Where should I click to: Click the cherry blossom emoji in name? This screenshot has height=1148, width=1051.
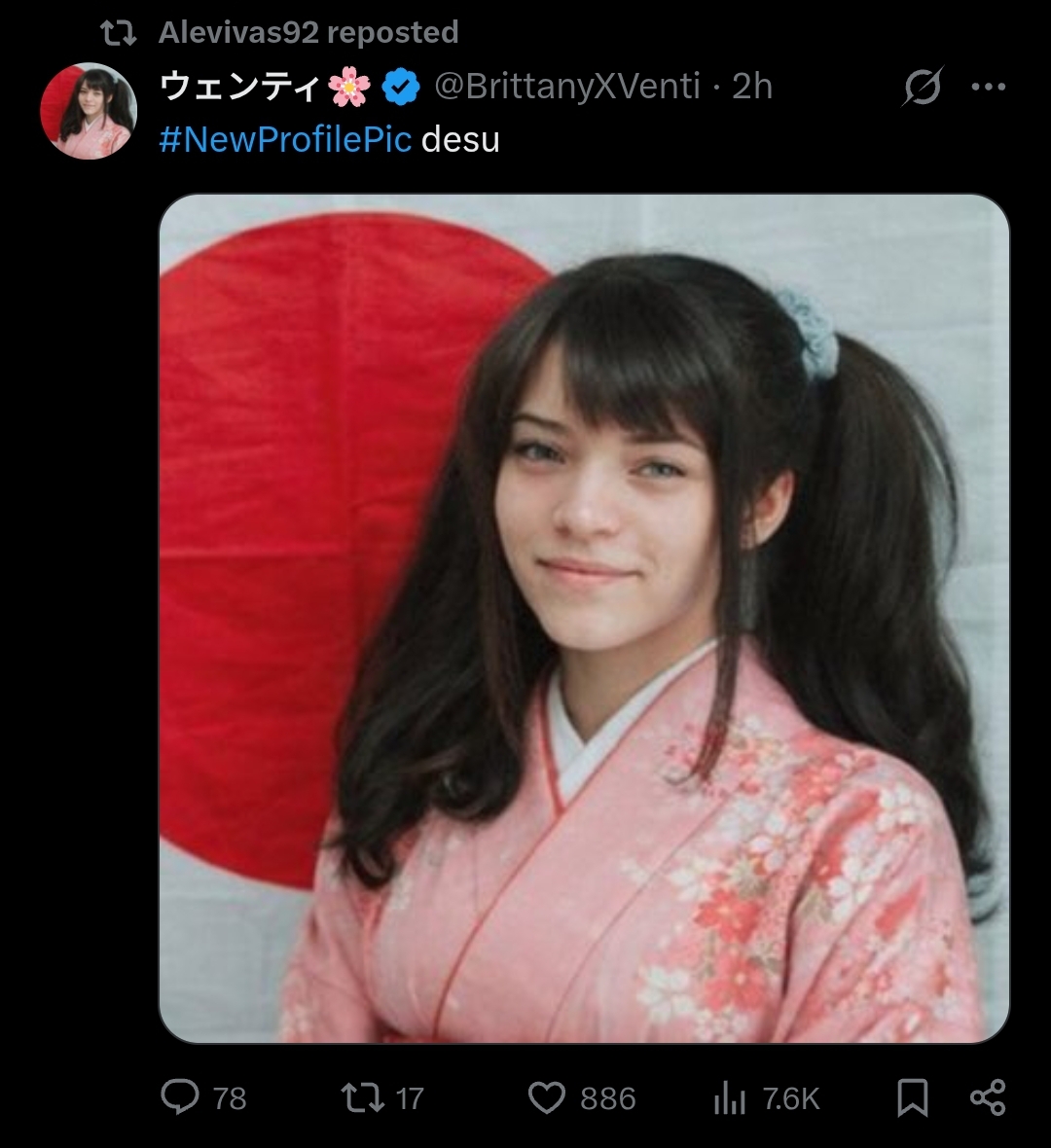[349, 88]
